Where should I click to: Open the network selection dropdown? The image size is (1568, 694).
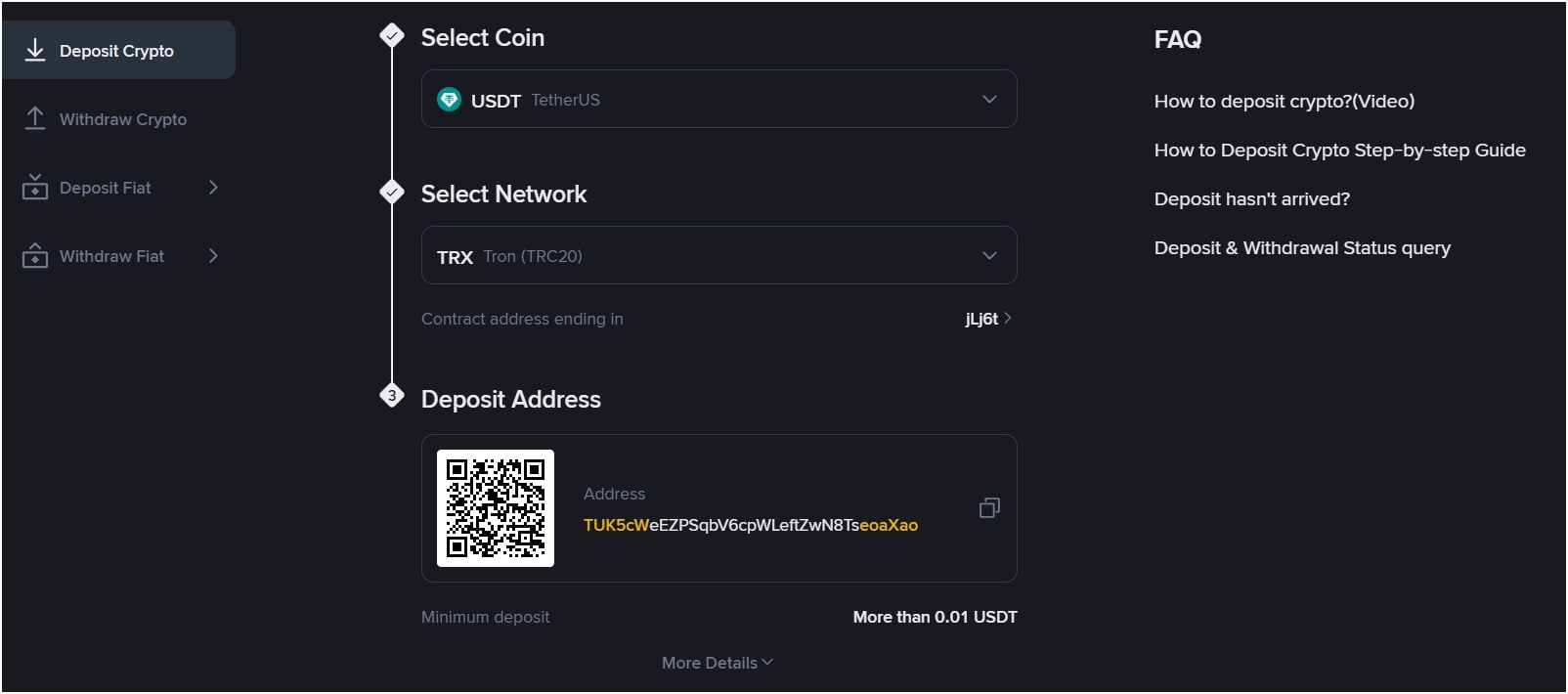[x=990, y=255]
